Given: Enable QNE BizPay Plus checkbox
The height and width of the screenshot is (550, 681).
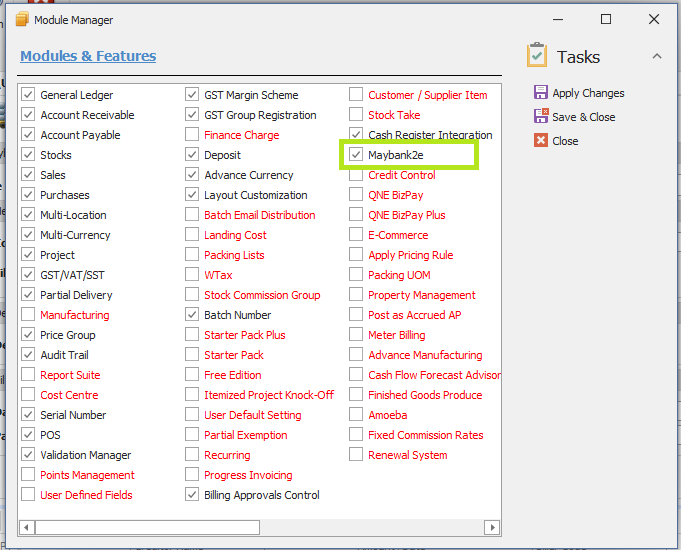Looking at the screenshot, I should click(x=356, y=215).
